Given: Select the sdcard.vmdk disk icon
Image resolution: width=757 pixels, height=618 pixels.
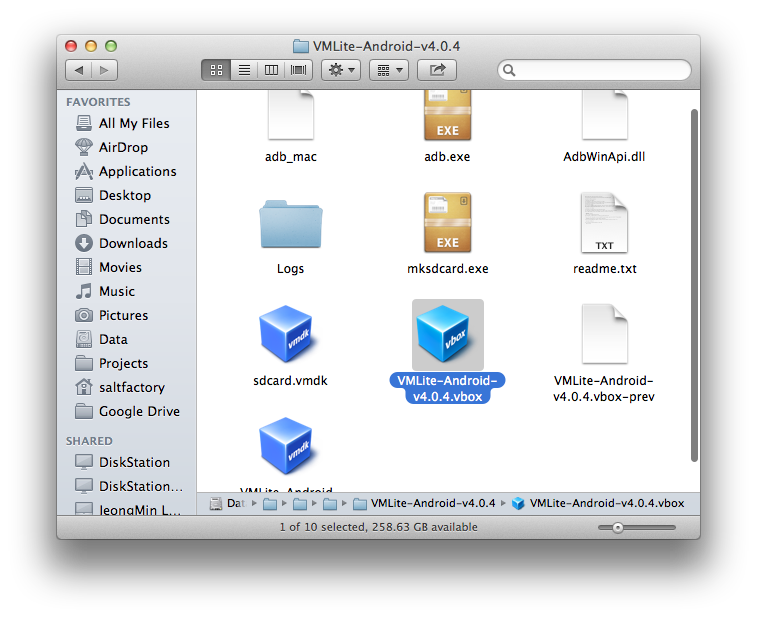Looking at the screenshot, I should coord(289,334).
